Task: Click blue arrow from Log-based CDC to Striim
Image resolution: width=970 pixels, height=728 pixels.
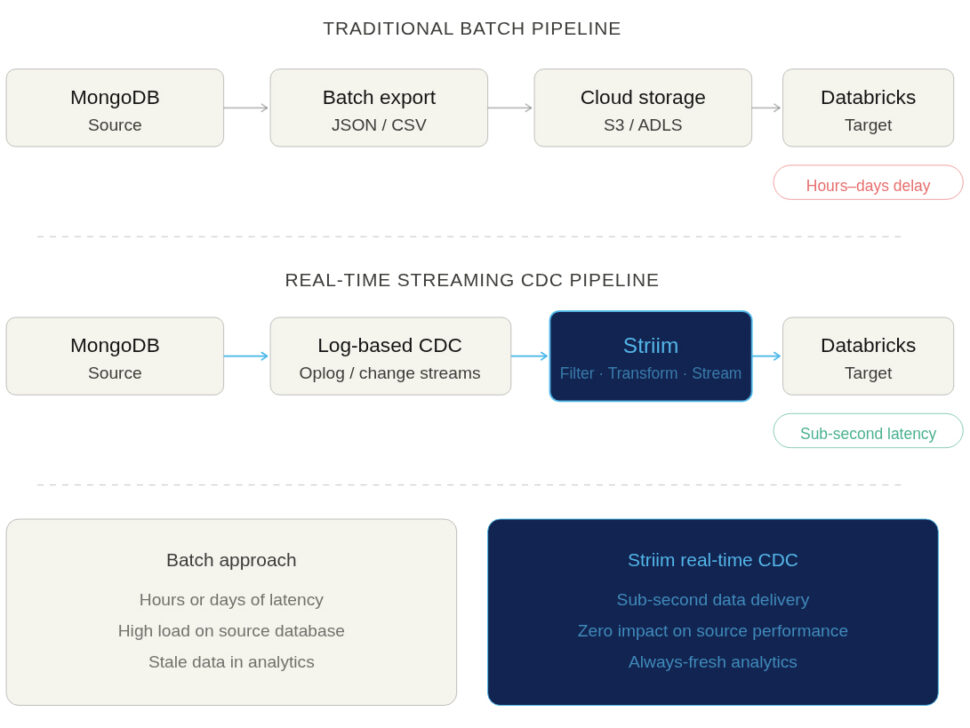Action: [x=530, y=356]
